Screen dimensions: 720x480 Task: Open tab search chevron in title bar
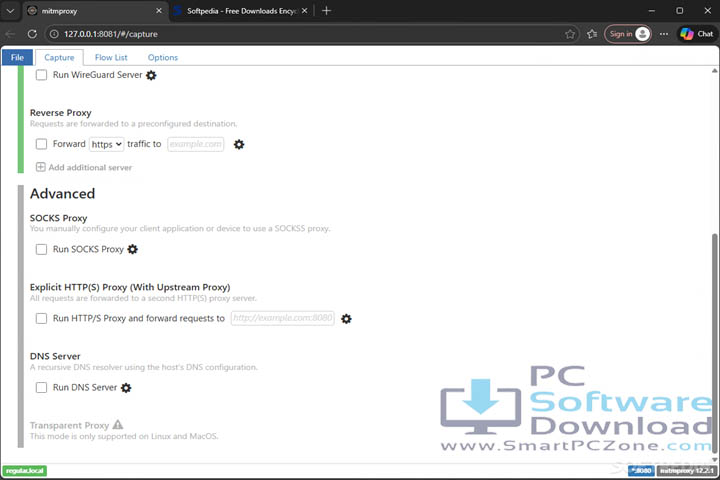click(10, 11)
